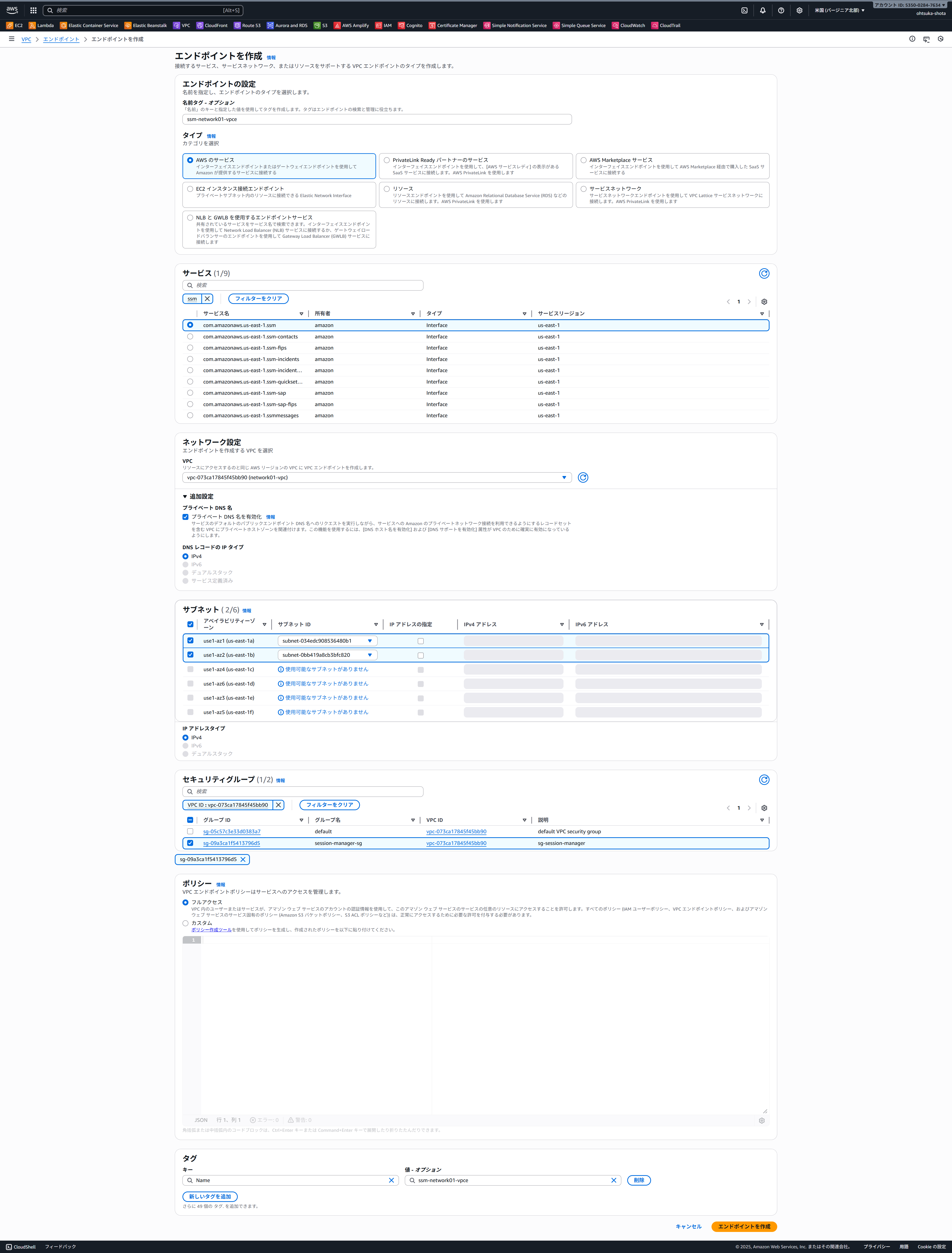The image size is (952, 1253).
Task: Open CloudWatch from the favorites toolbar
Action: 629,25
